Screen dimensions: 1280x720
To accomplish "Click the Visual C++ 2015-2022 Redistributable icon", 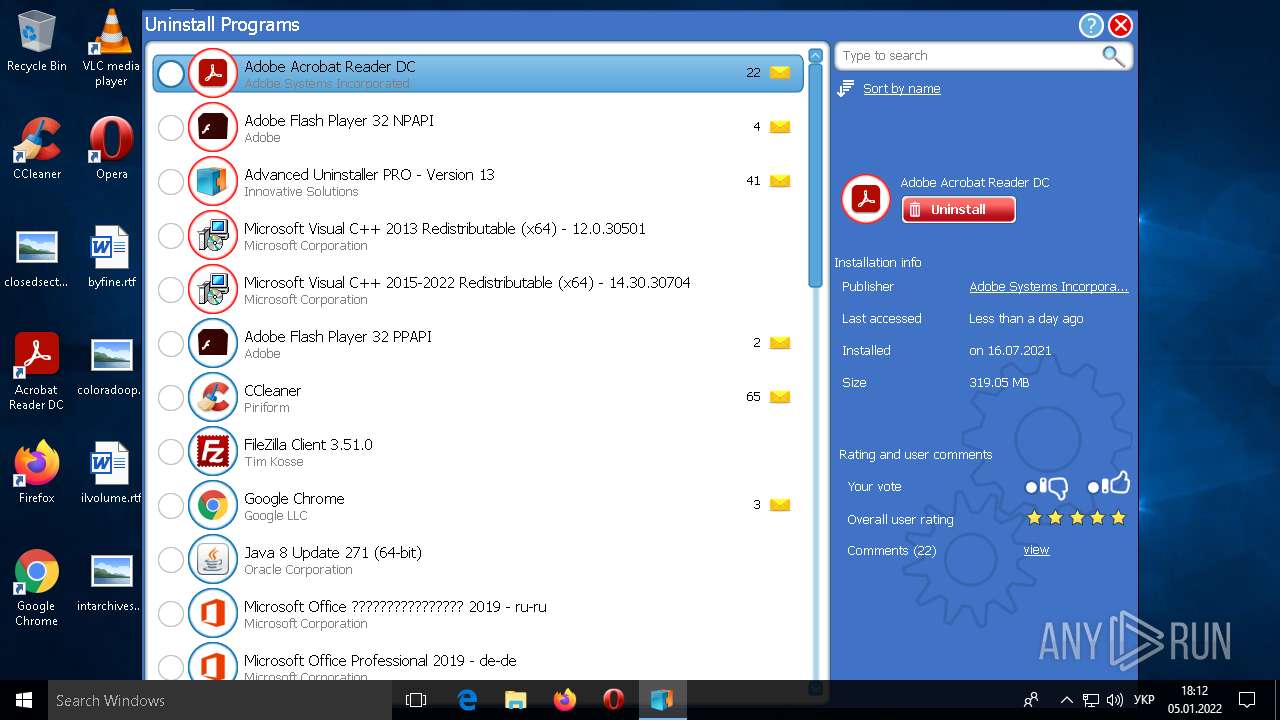I will (212, 289).
